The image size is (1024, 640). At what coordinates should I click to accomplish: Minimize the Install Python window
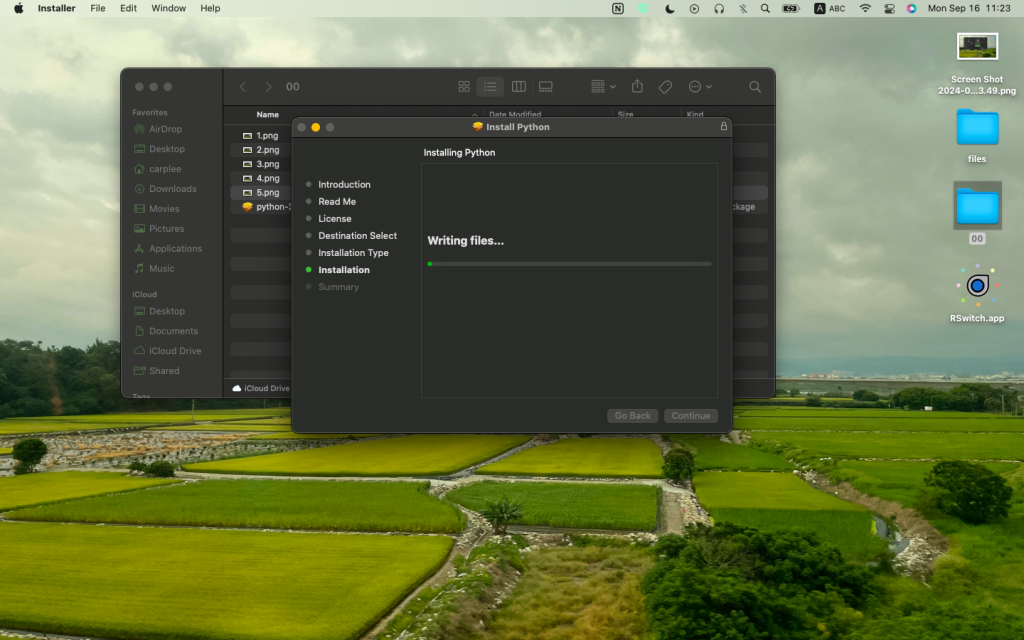315,127
